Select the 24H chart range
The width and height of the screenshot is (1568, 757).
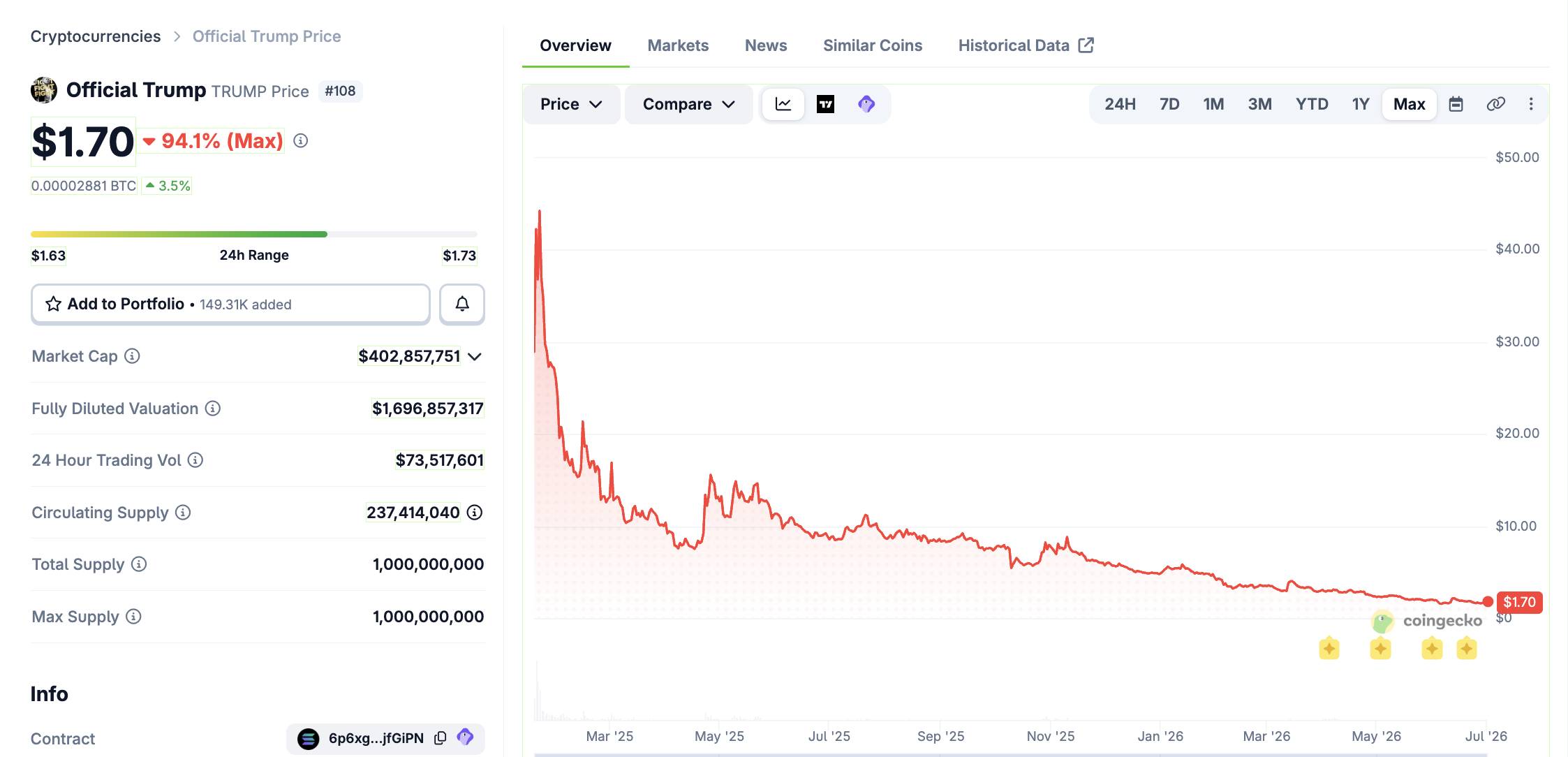[x=1120, y=104]
